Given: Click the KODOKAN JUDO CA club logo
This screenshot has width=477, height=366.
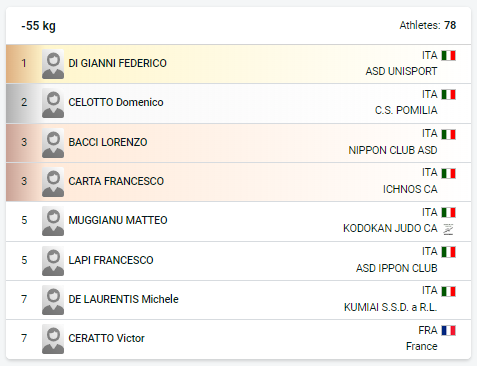Looking at the screenshot, I should [448, 229].
